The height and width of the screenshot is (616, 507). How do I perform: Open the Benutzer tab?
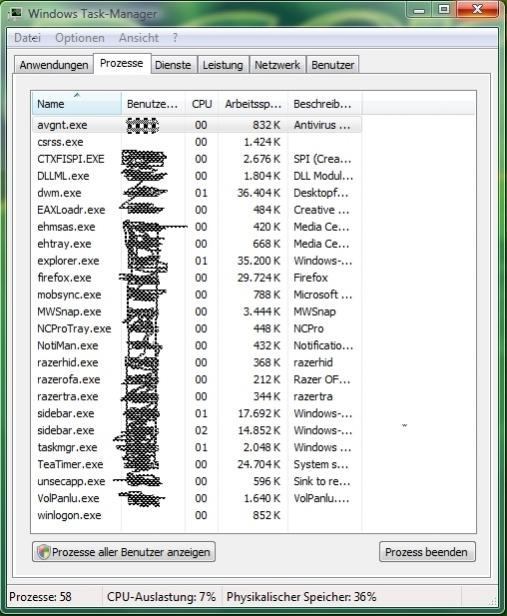(x=333, y=65)
